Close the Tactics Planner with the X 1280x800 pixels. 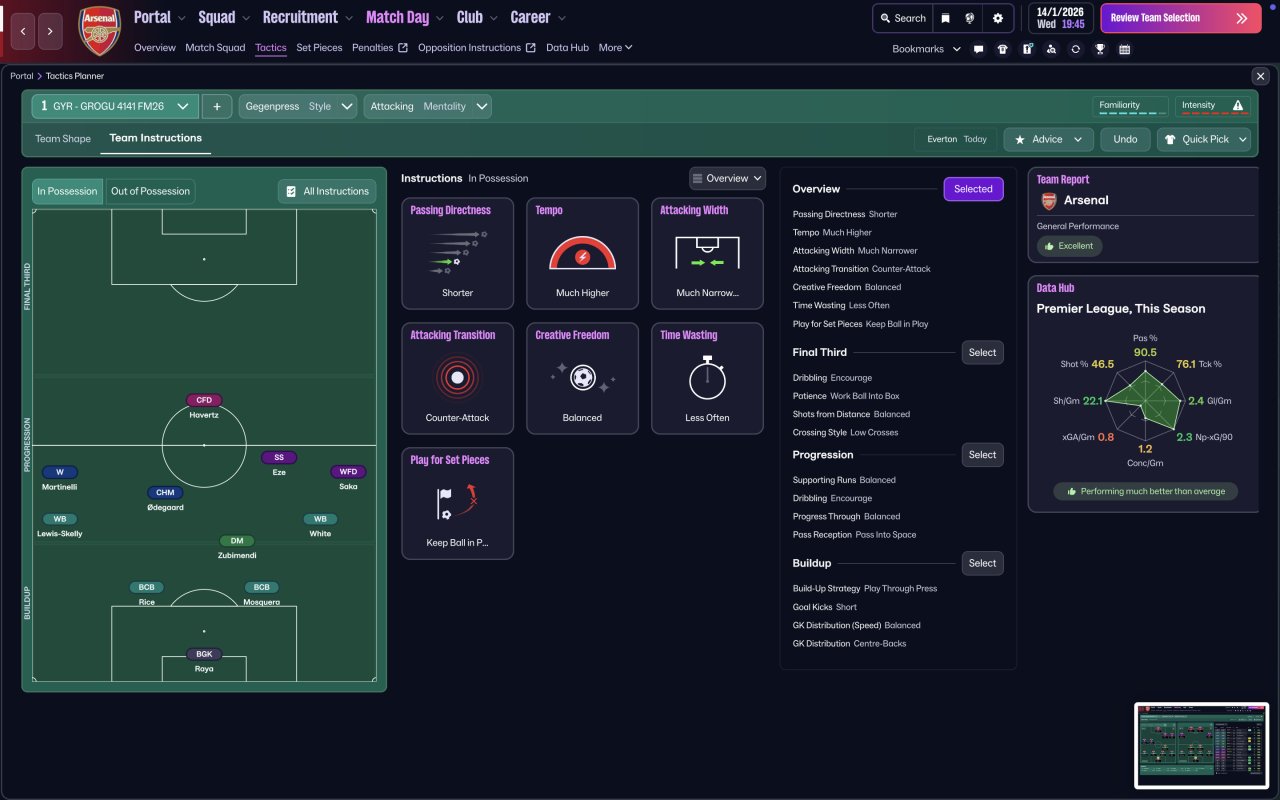[x=1260, y=76]
